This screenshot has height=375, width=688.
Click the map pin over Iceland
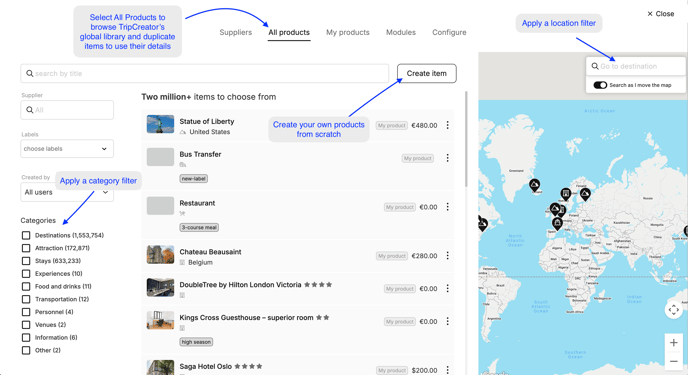534,185
